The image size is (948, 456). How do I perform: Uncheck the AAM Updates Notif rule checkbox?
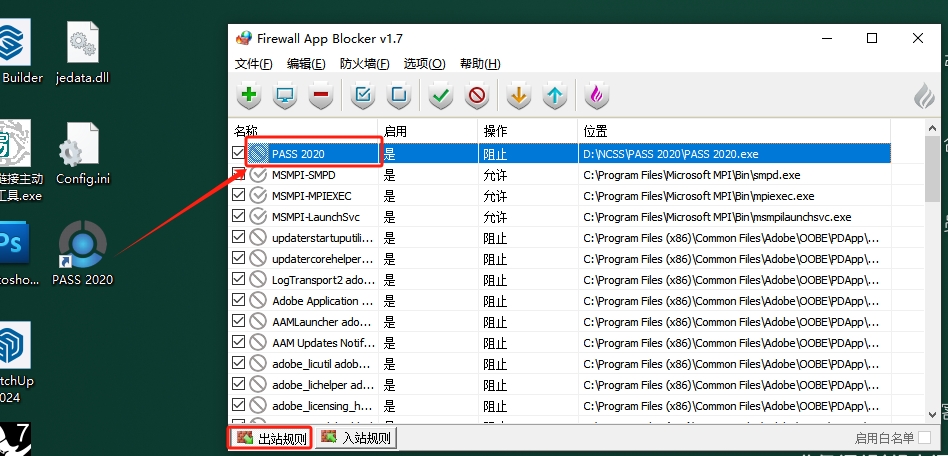[x=239, y=342]
